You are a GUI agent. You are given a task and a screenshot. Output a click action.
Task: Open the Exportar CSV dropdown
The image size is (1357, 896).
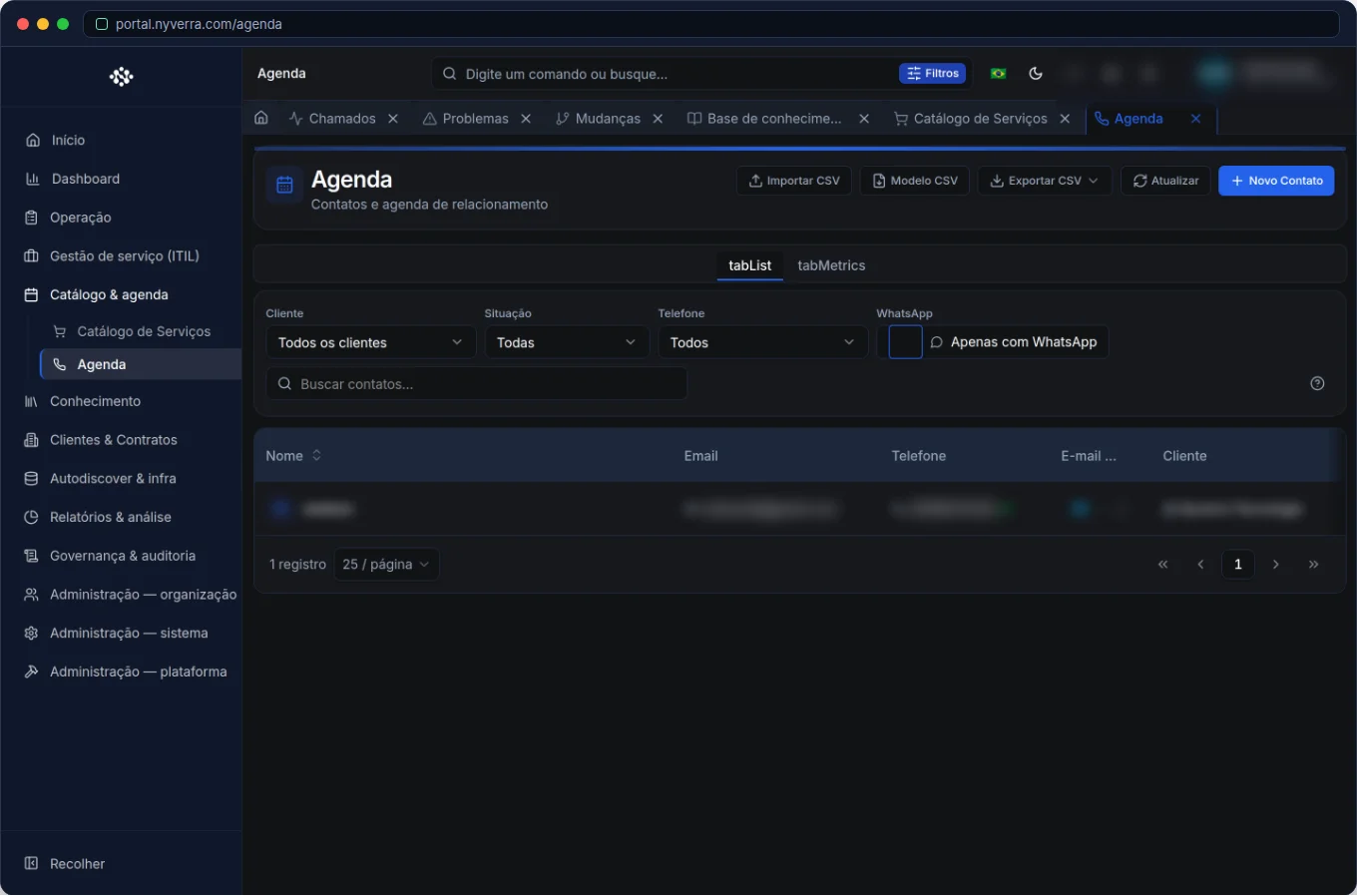pos(1044,181)
